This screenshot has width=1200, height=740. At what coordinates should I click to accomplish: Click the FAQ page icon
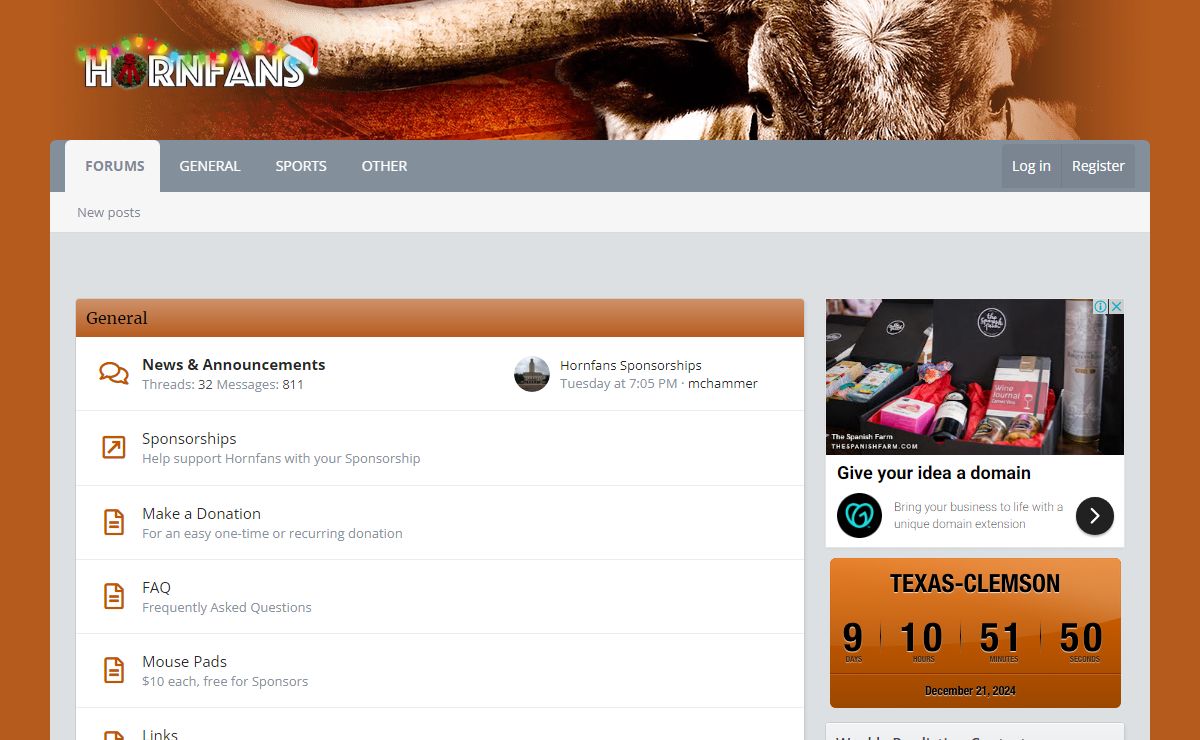tap(114, 596)
